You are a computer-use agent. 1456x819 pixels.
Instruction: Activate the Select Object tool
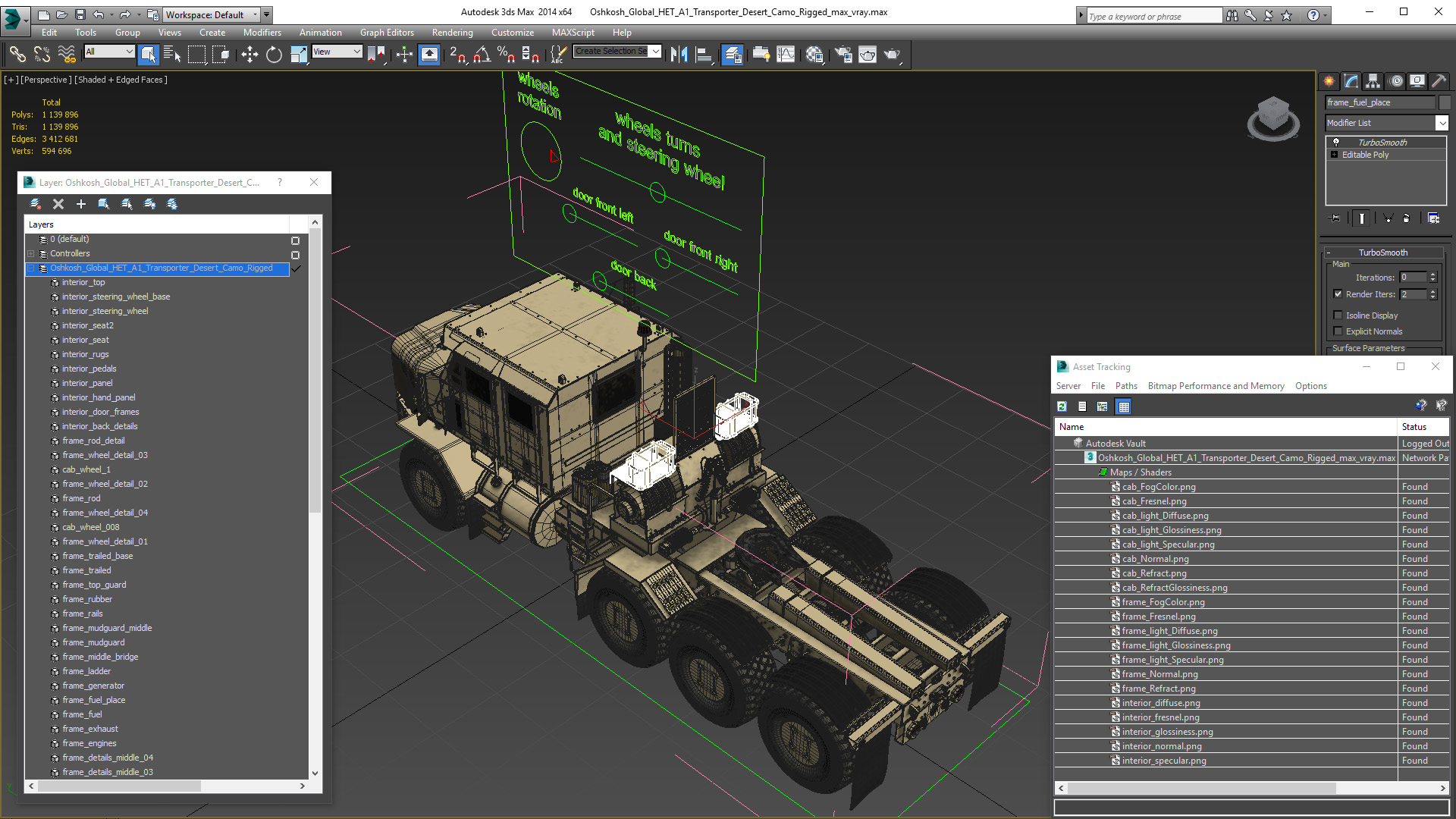[149, 54]
